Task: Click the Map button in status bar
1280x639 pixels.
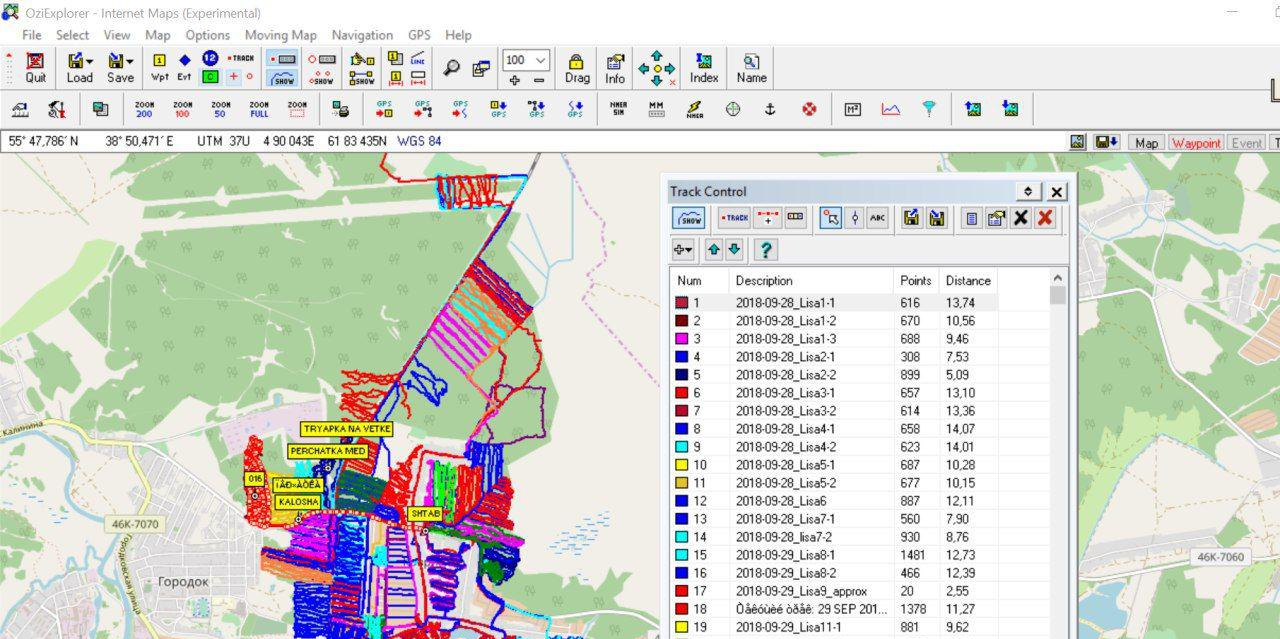Action: [x=1146, y=143]
